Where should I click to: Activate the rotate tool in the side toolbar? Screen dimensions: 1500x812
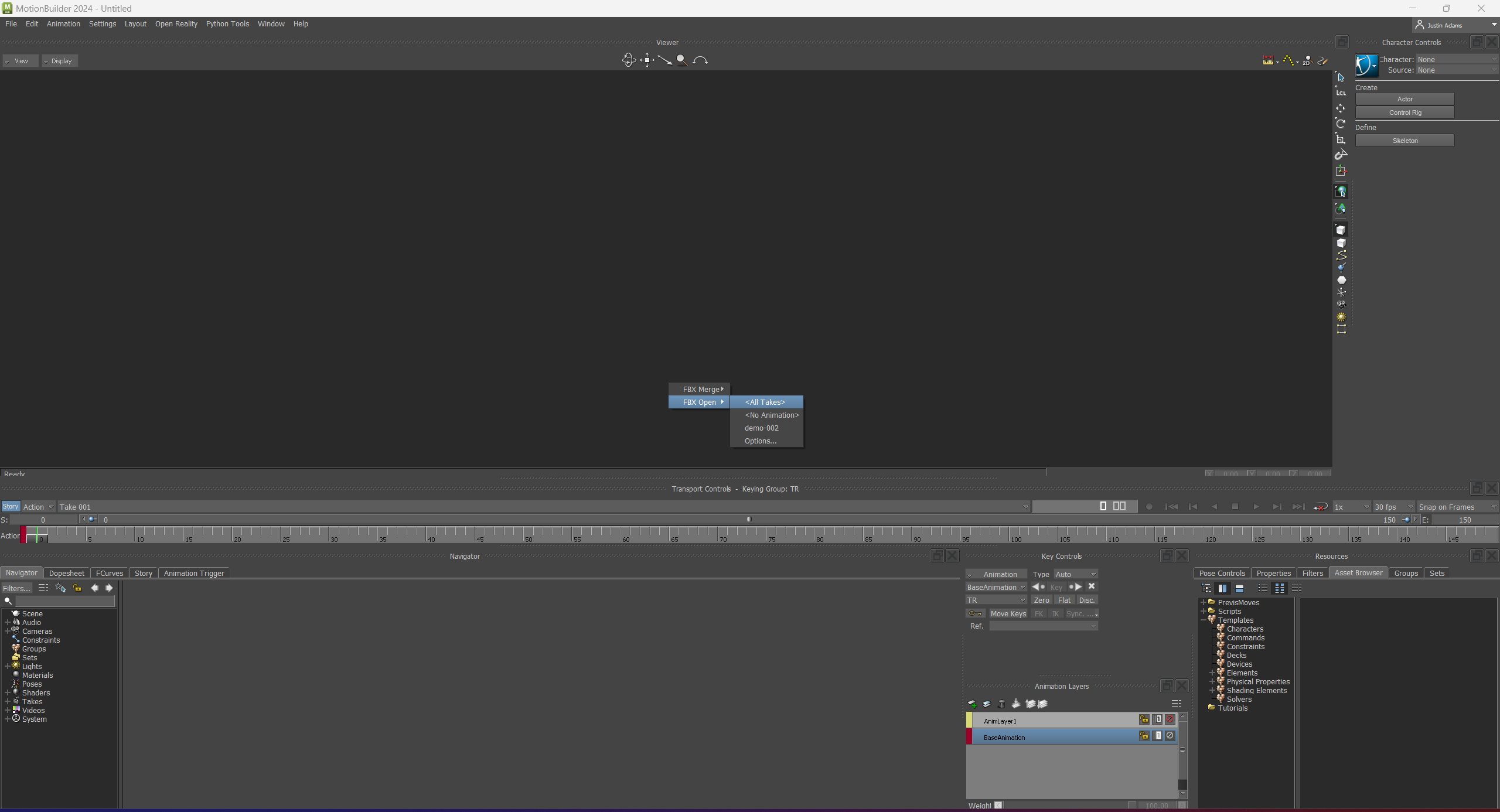click(x=1341, y=124)
